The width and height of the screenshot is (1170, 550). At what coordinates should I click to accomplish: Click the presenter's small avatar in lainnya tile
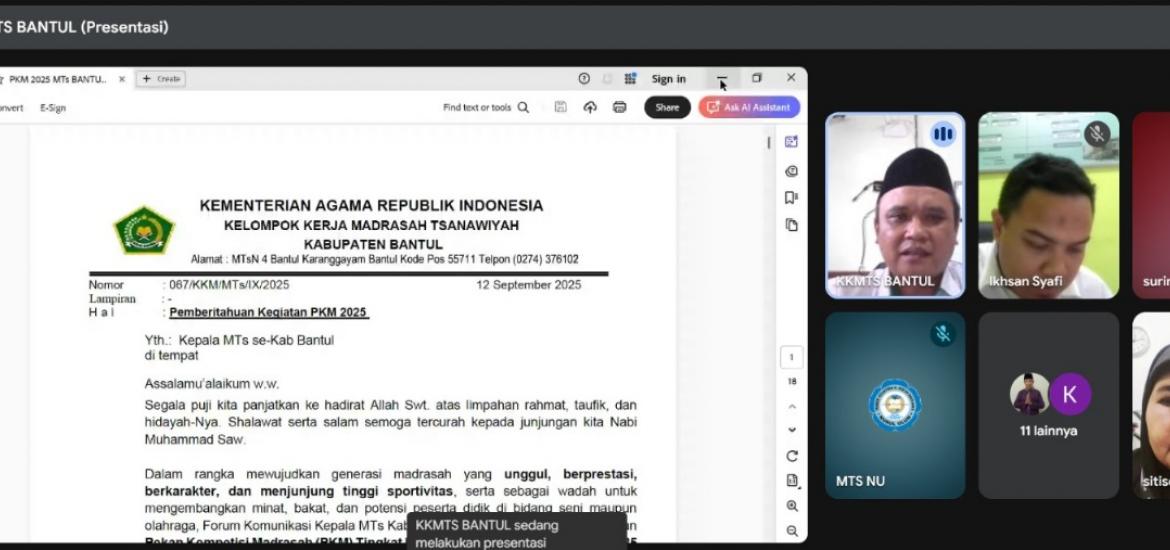[x=1029, y=394]
